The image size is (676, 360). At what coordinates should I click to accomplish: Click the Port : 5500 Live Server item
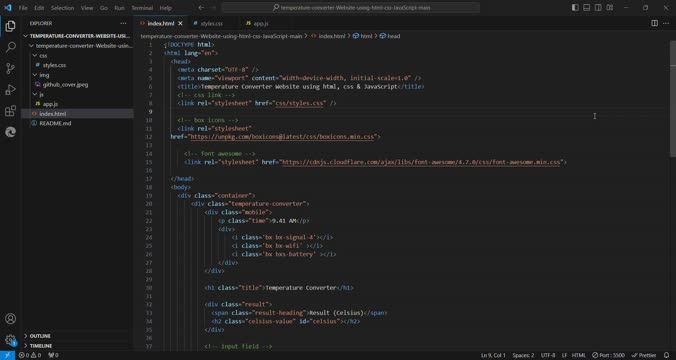coord(608,355)
